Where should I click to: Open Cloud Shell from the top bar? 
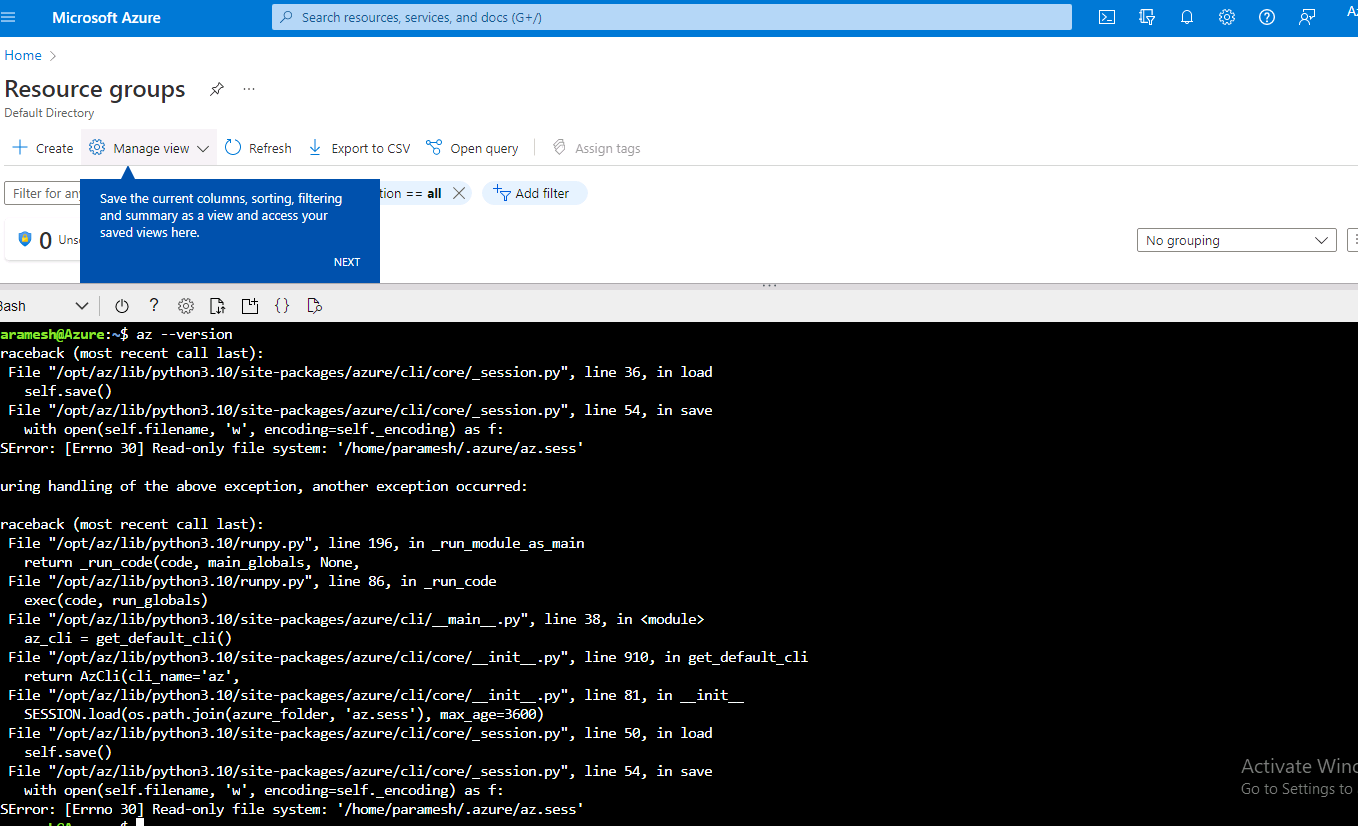click(x=1106, y=17)
